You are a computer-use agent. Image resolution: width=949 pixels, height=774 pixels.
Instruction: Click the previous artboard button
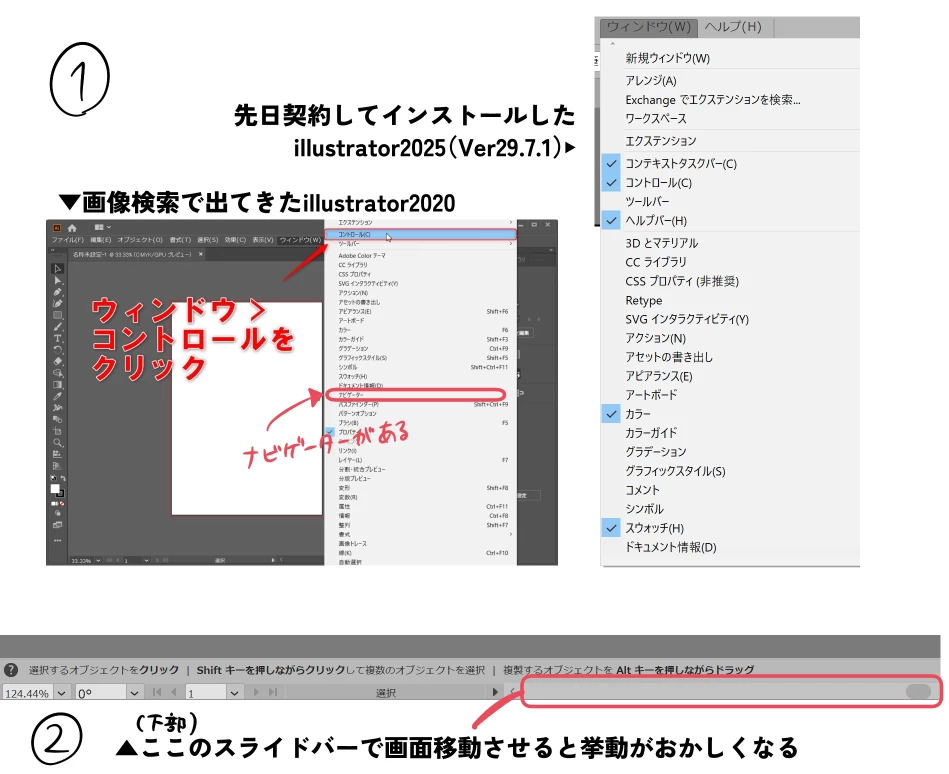click(x=174, y=692)
